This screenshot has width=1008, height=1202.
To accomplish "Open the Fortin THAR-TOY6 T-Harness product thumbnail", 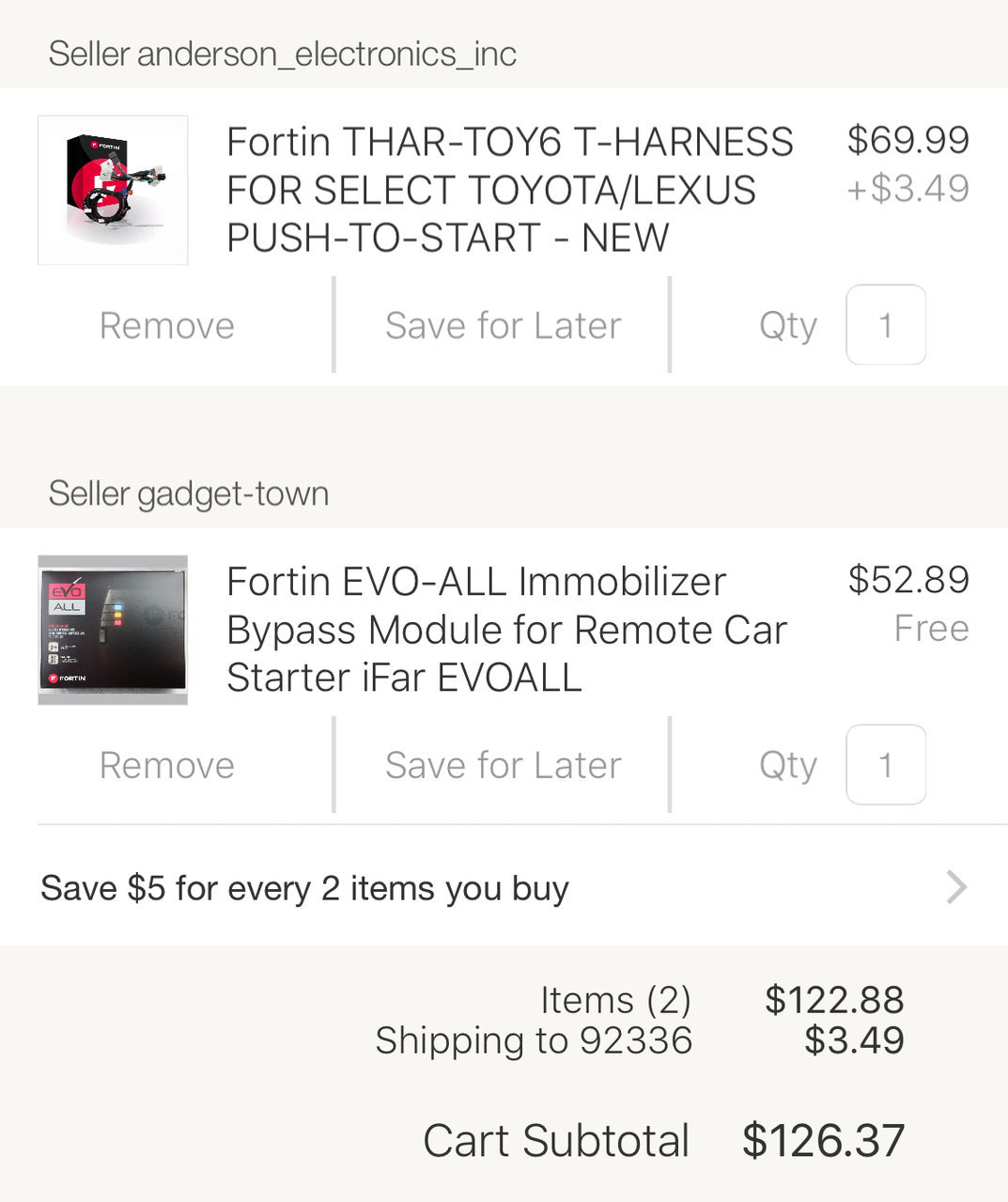I will tap(113, 190).
